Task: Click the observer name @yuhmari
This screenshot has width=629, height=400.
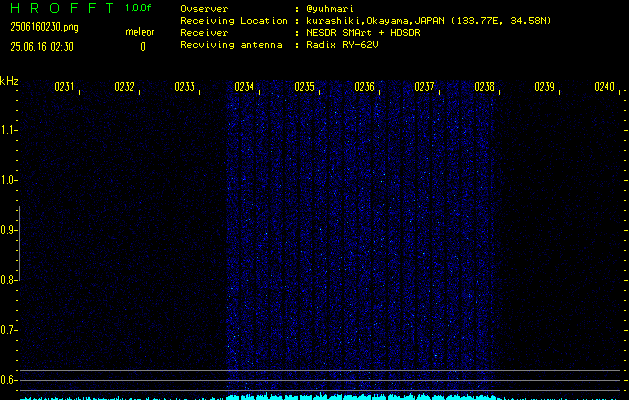Action: click(x=330, y=9)
